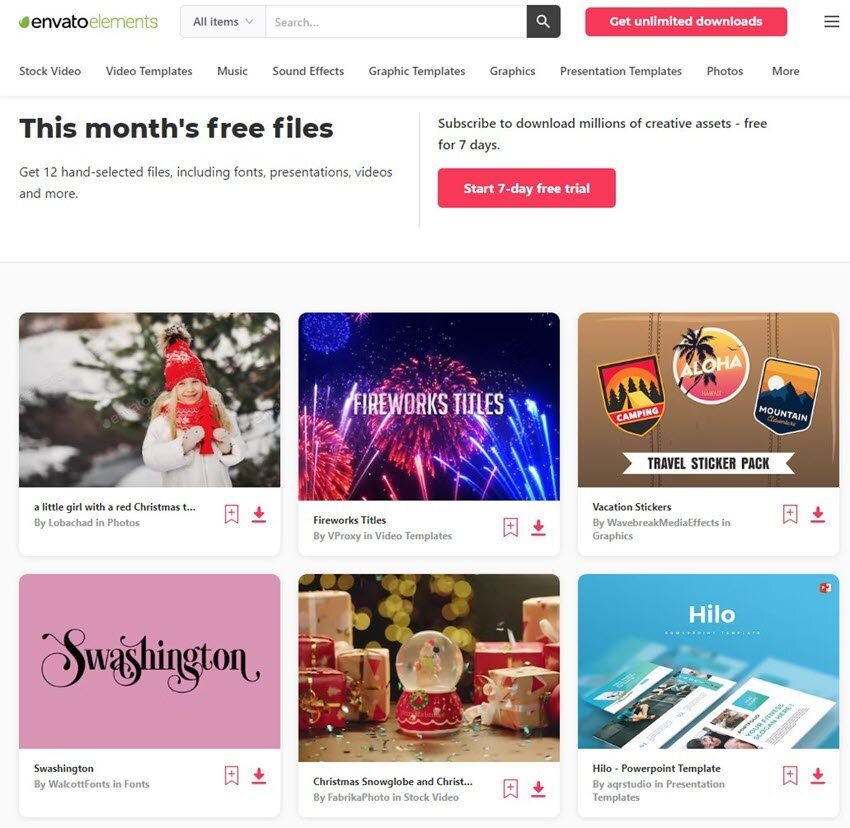The width and height of the screenshot is (850, 828).
Task: Select the Presentation Templates menu item
Action: [621, 71]
